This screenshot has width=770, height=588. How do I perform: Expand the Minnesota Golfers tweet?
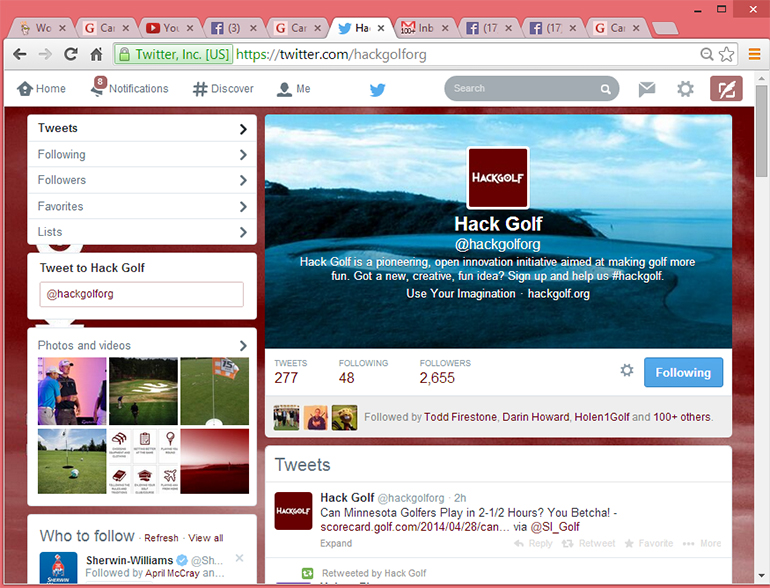[x=336, y=543]
